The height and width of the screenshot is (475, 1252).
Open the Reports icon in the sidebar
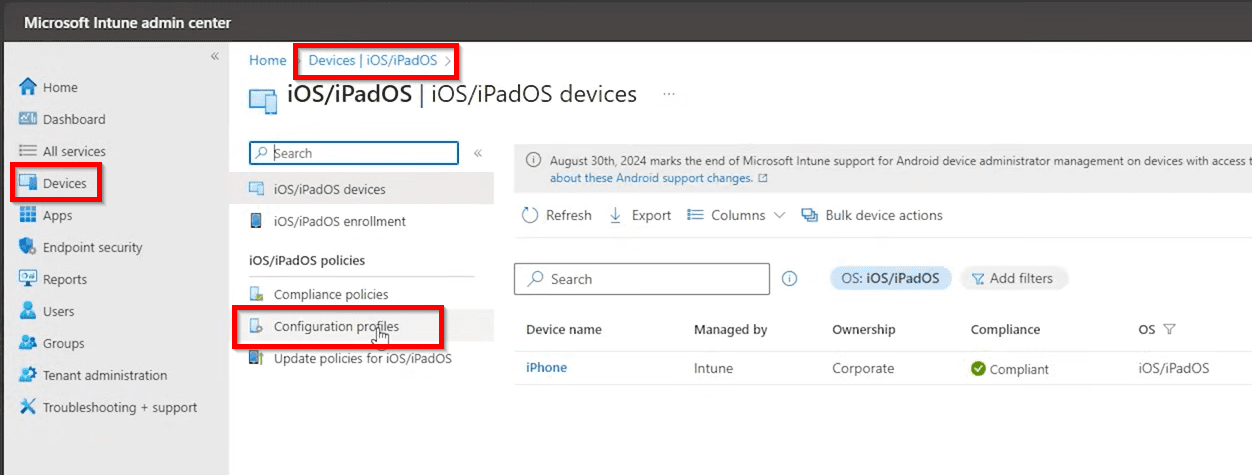click(x=28, y=279)
